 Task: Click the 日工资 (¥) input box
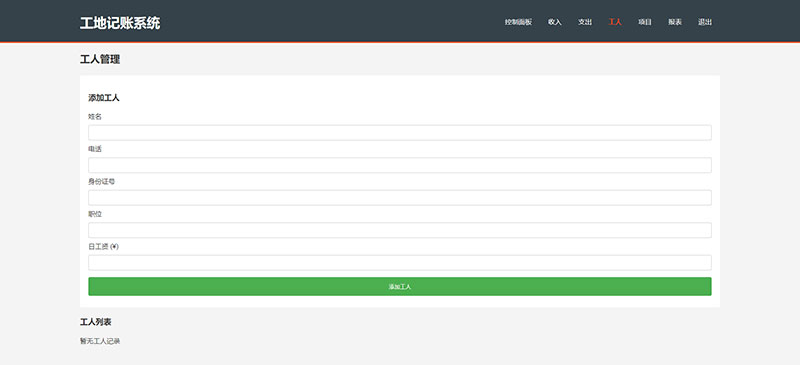pos(400,263)
